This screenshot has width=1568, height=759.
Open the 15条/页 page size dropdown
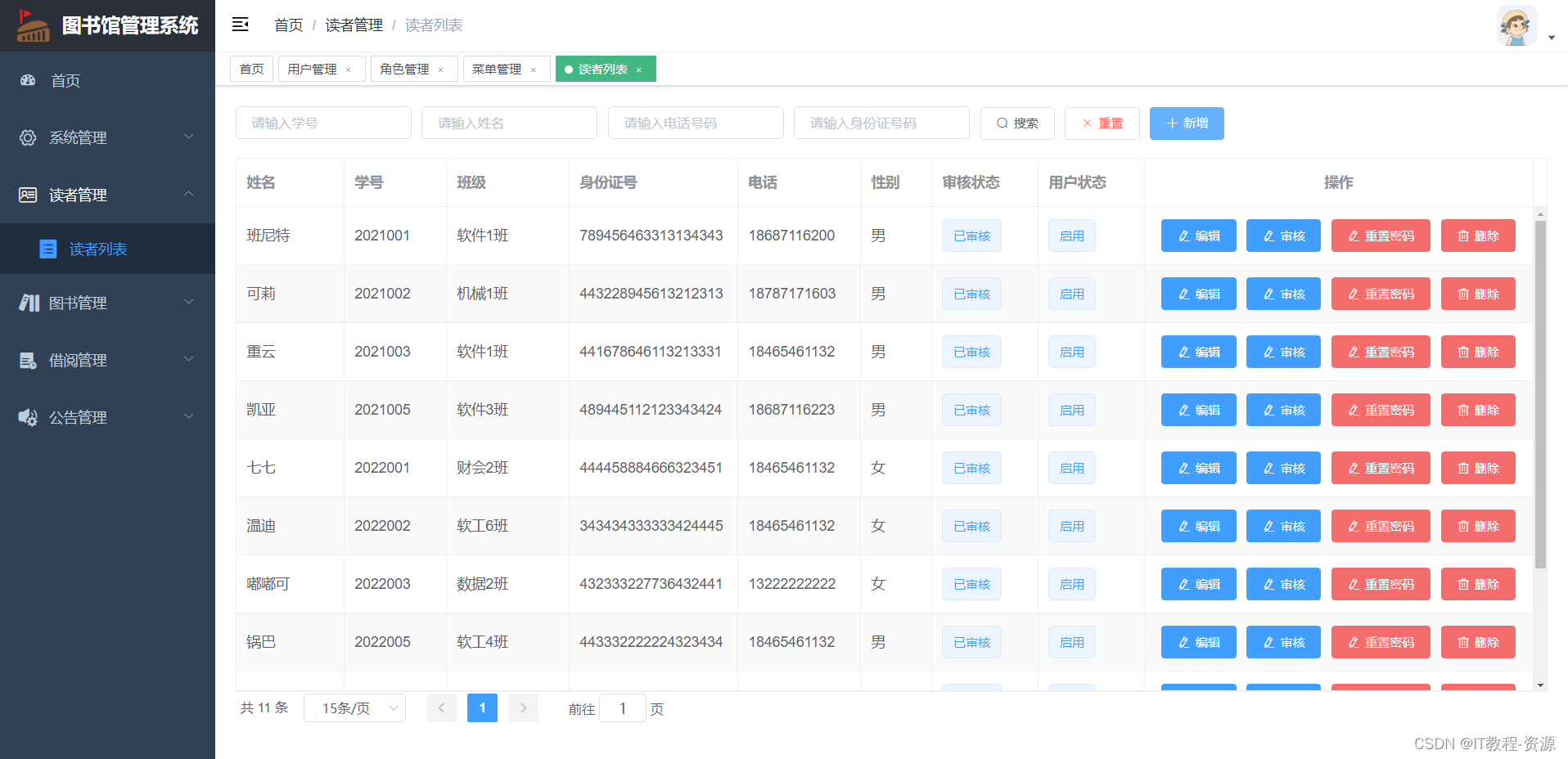click(x=355, y=707)
